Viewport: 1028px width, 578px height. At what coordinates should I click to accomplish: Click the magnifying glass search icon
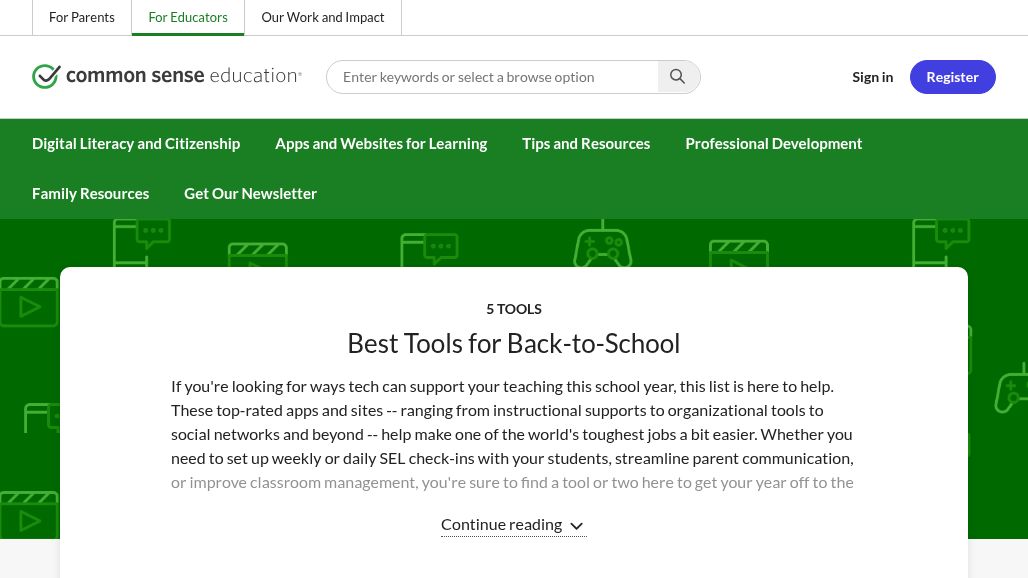(678, 76)
